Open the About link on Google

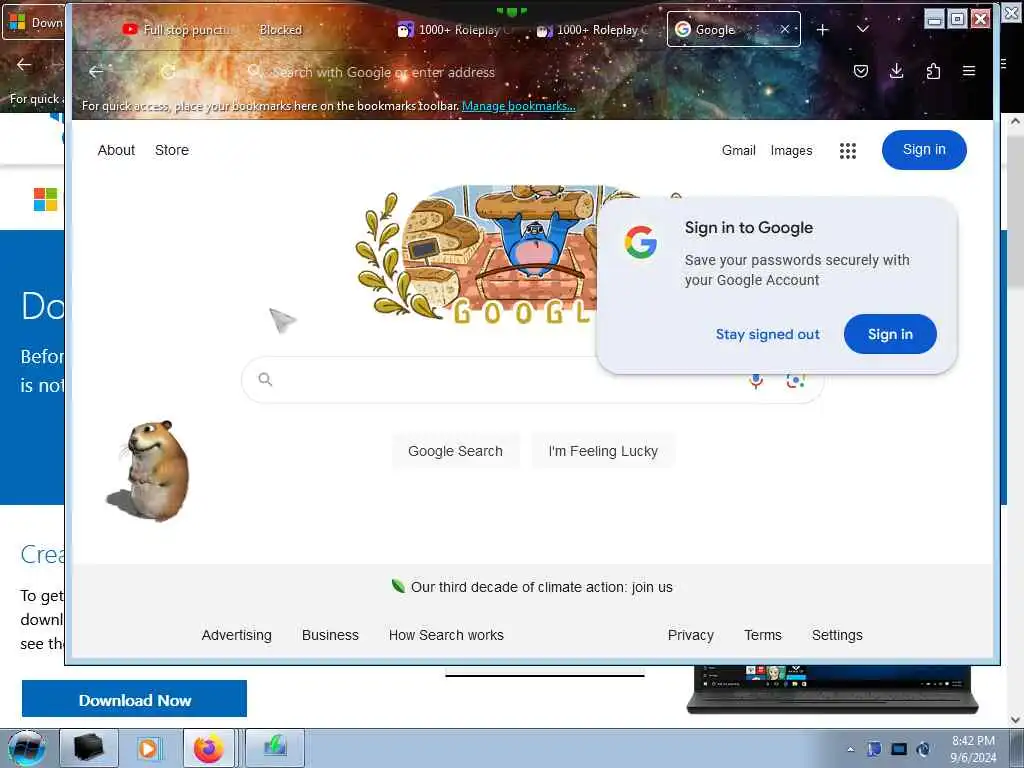pos(116,150)
